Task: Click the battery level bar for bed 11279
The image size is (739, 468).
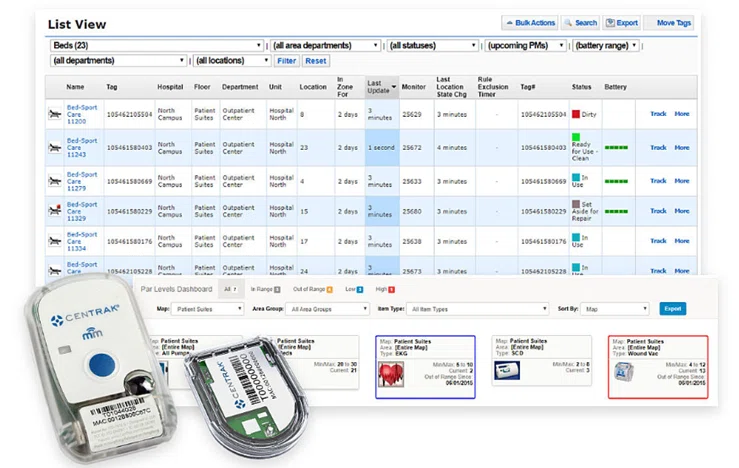Action: point(616,181)
